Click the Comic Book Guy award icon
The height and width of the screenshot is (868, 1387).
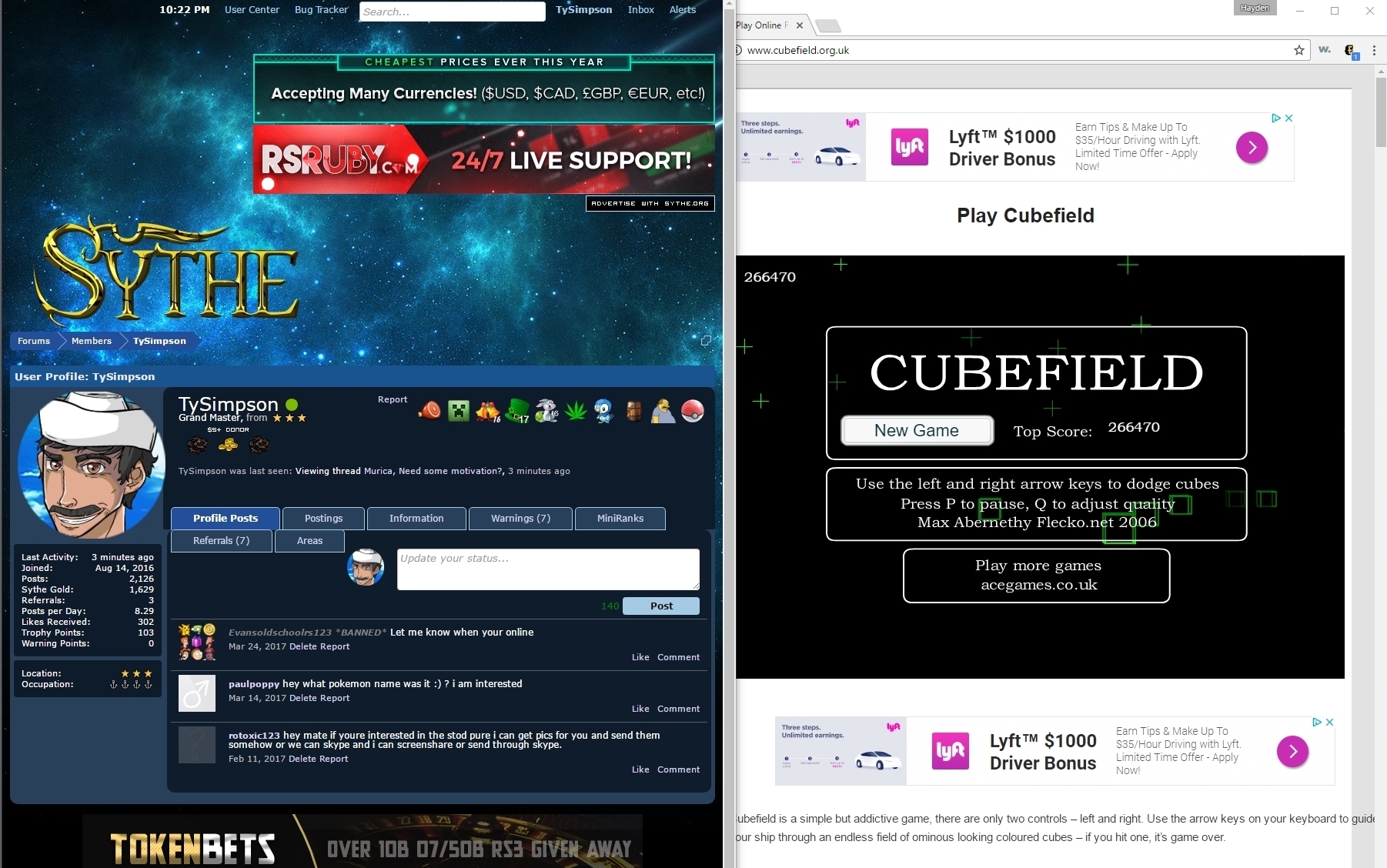[663, 411]
